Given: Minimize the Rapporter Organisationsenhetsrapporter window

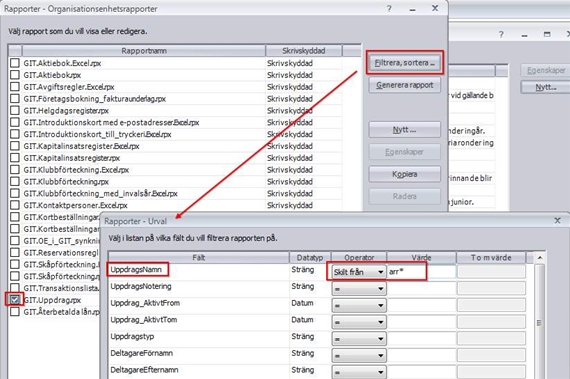Looking at the screenshot, I should (x=412, y=8).
